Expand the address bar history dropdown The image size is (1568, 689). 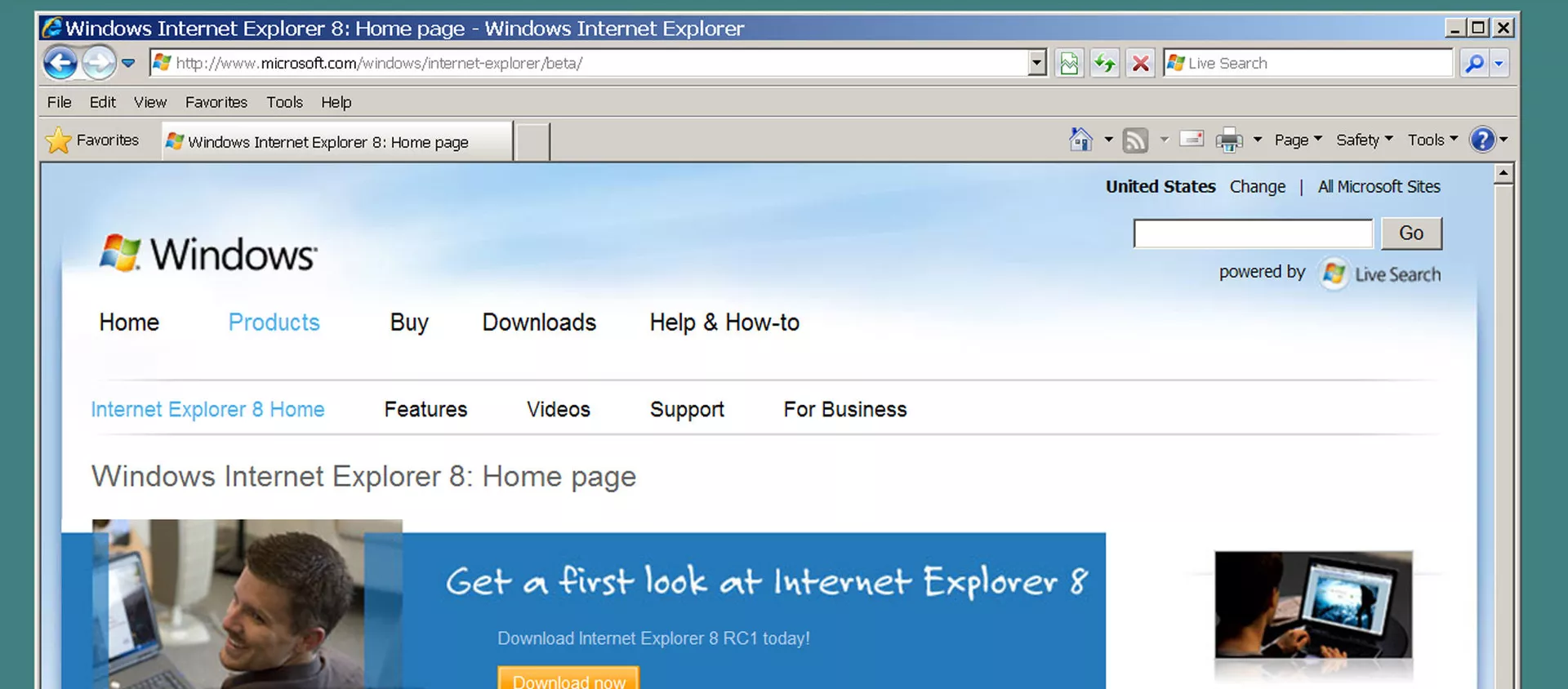point(1037,63)
